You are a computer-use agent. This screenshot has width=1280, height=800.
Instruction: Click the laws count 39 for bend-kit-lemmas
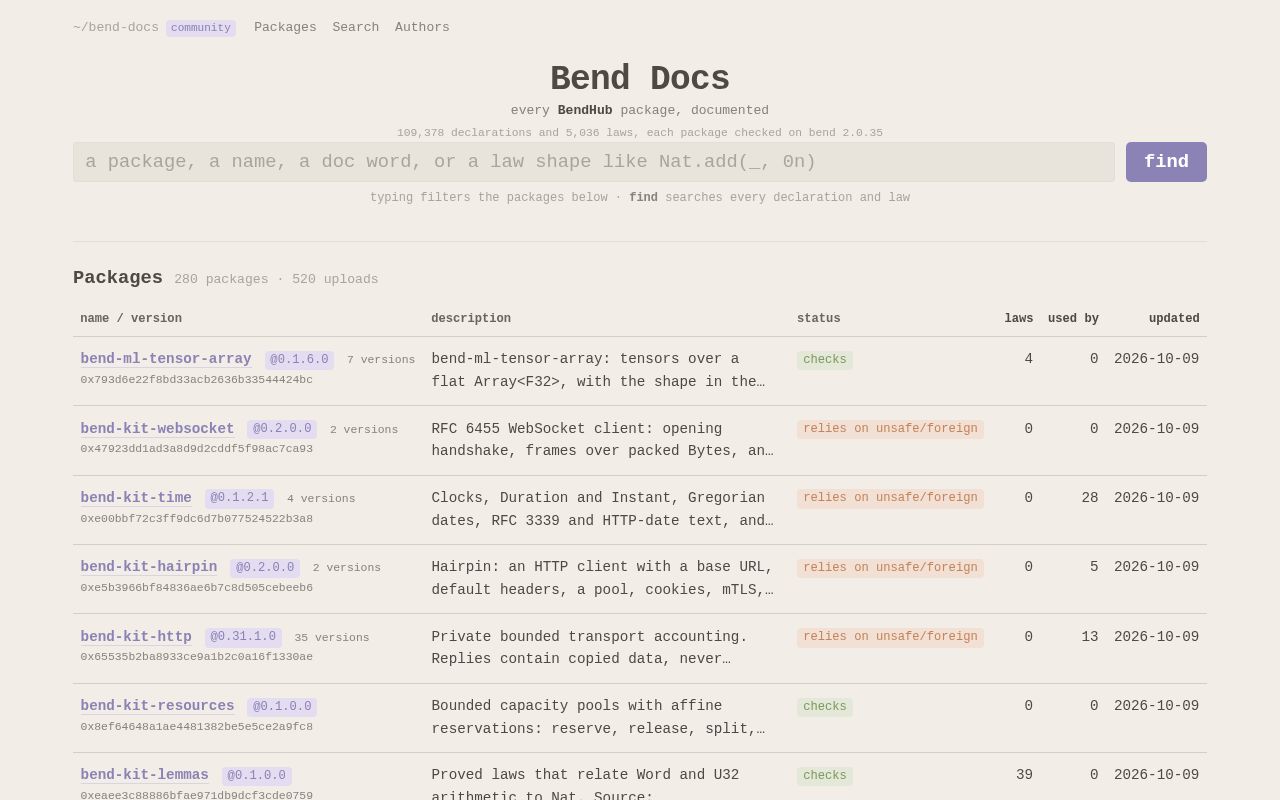coord(1024,775)
